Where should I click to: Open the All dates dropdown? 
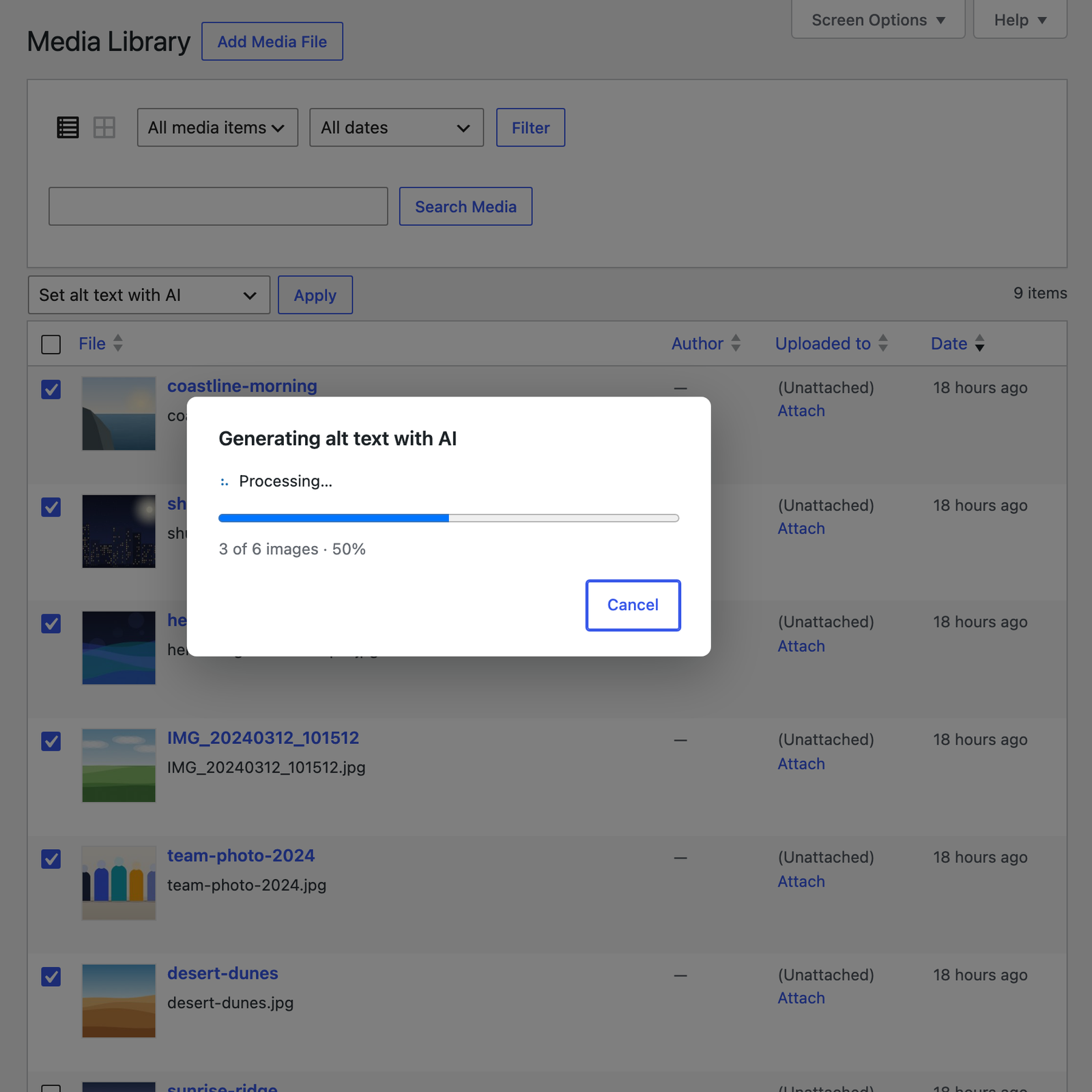[x=397, y=128]
